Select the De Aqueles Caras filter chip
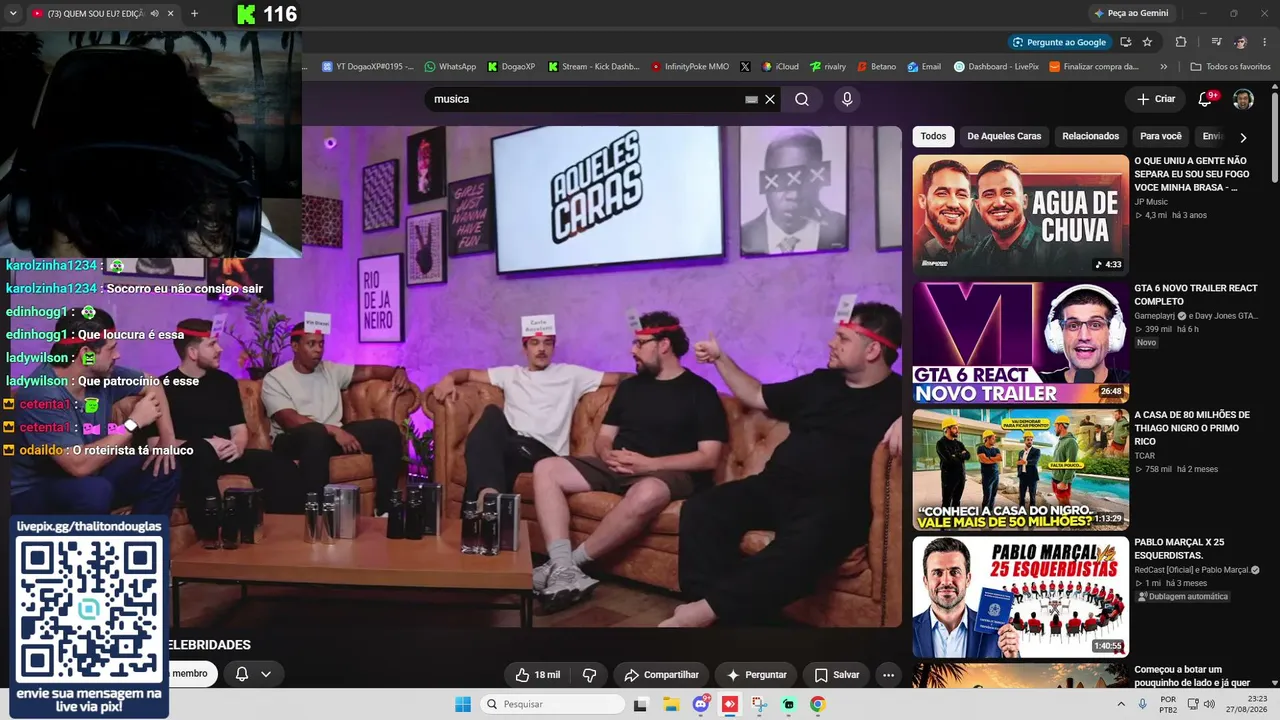 pyautogui.click(x=1004, y=136)
